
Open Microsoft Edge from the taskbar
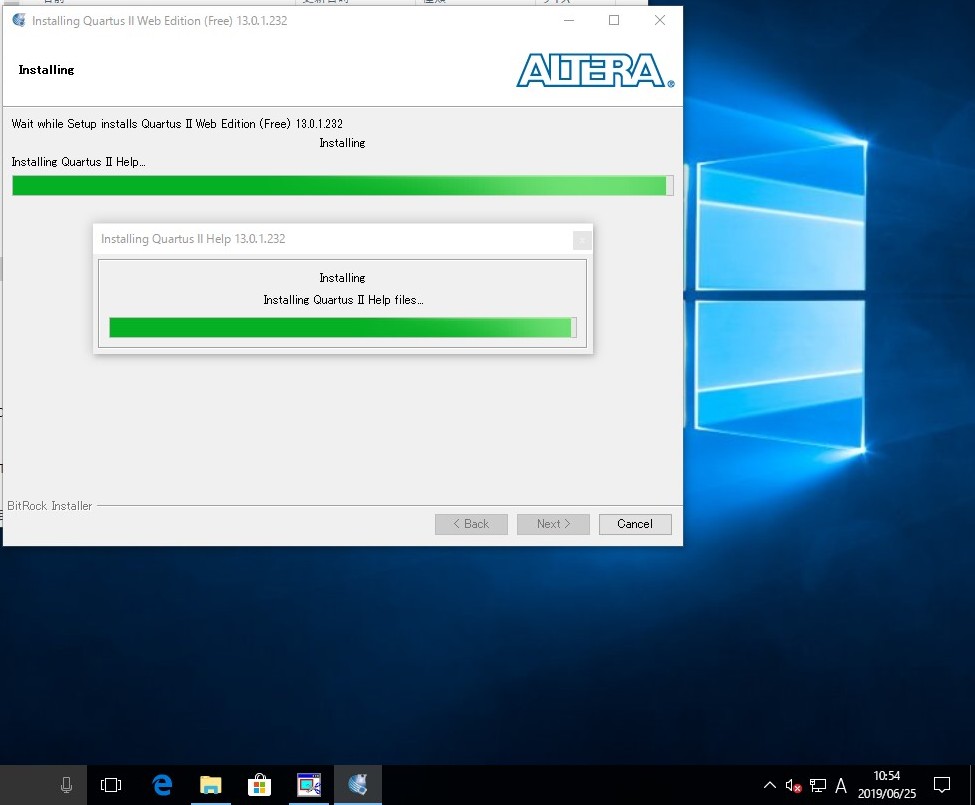(x=162, y=785)
